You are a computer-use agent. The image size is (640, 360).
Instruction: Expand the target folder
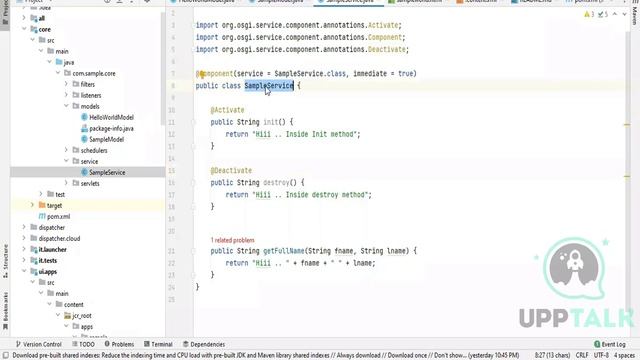pos(33,205)
